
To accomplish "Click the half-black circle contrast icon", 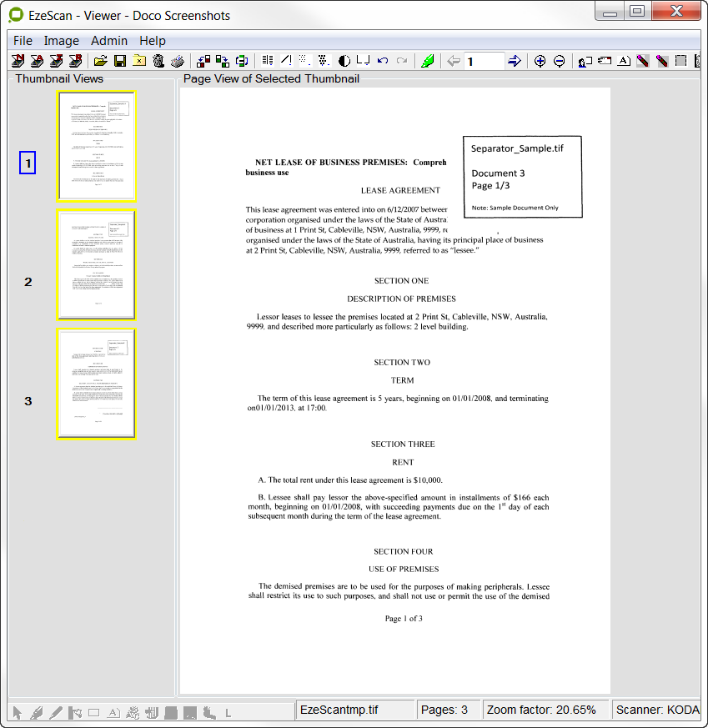I will click(345, 61).
